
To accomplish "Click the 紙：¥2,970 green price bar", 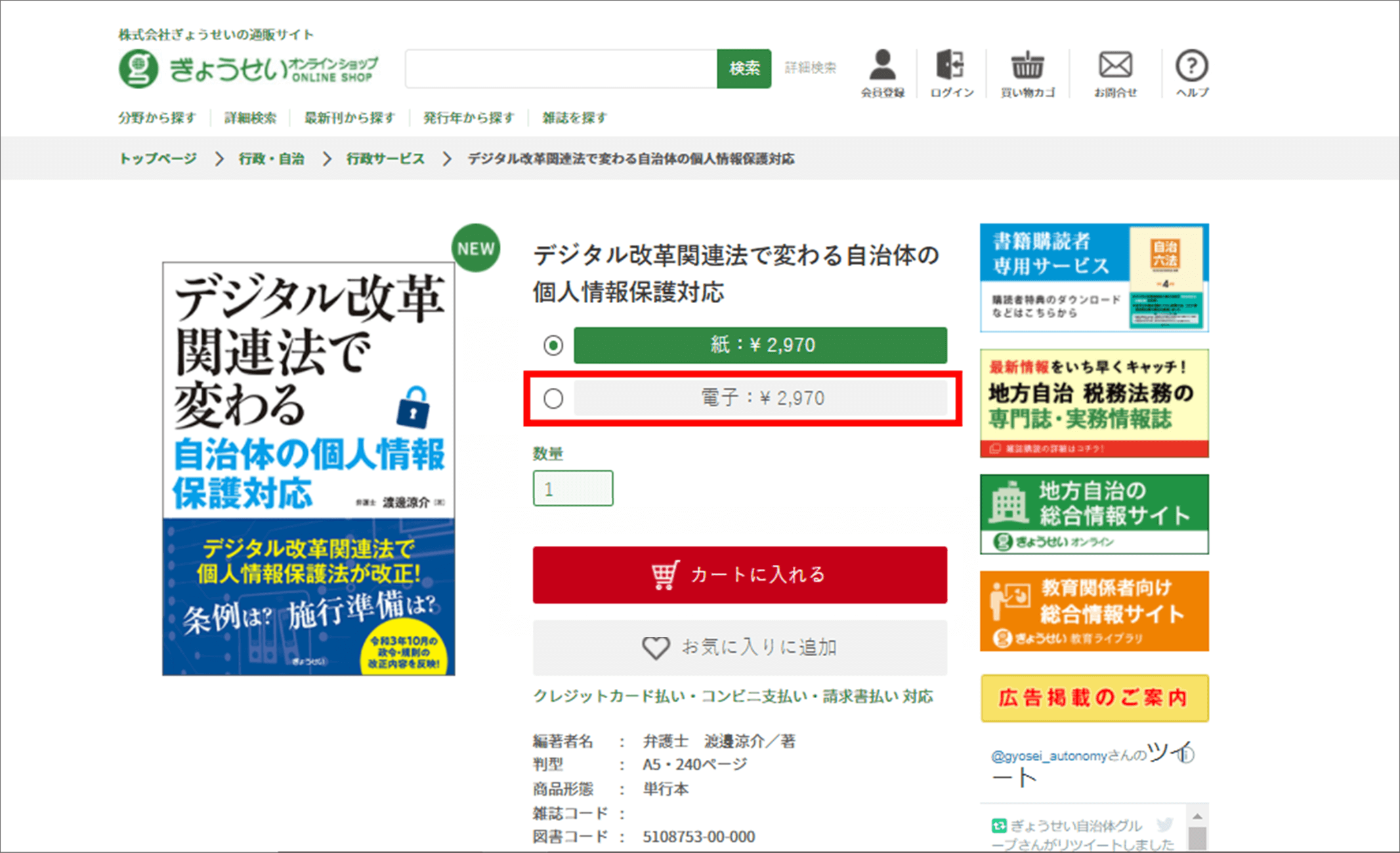I will coord(760,345).
